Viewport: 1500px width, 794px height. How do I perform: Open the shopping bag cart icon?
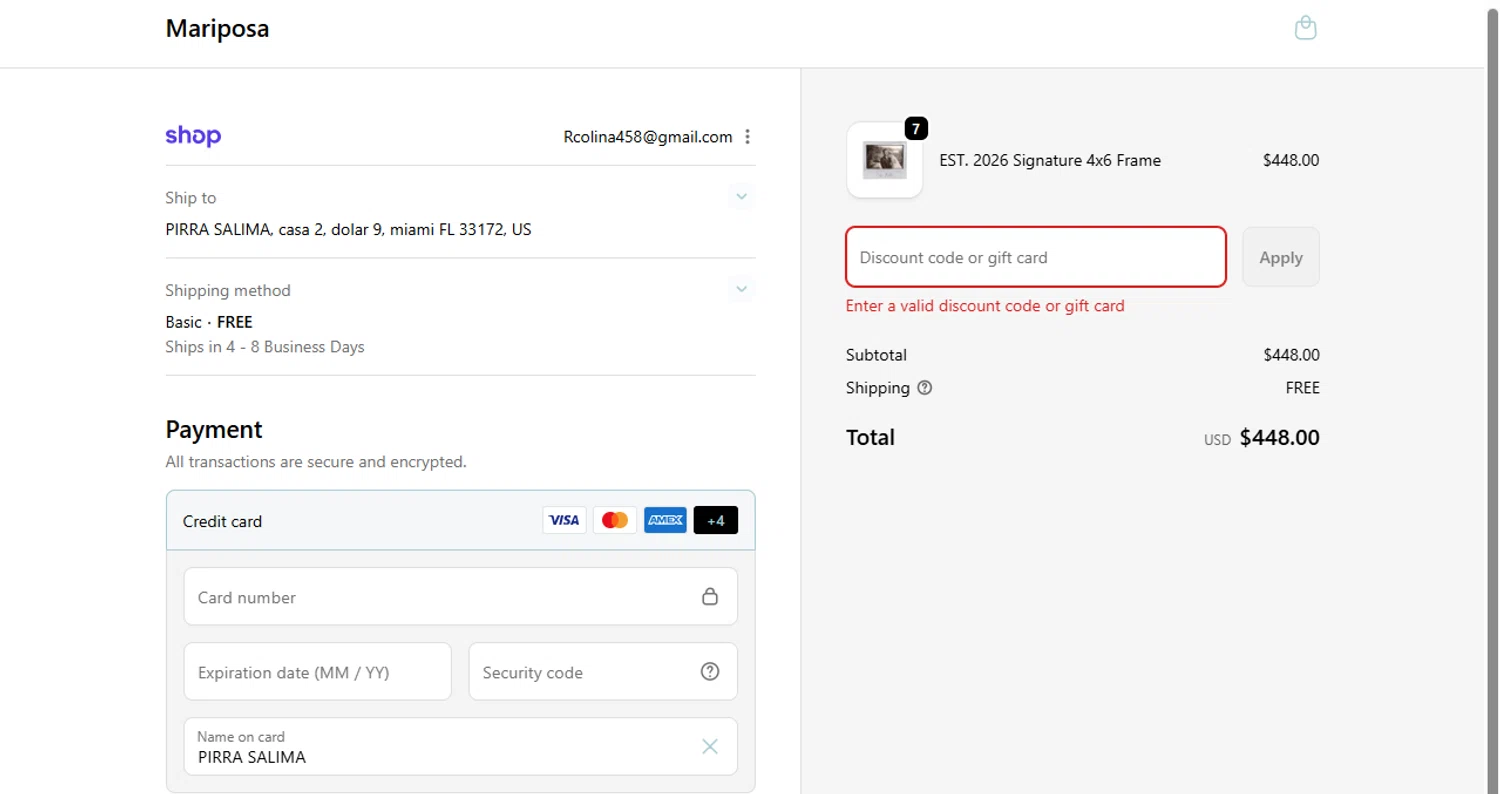pos(1305,28)
